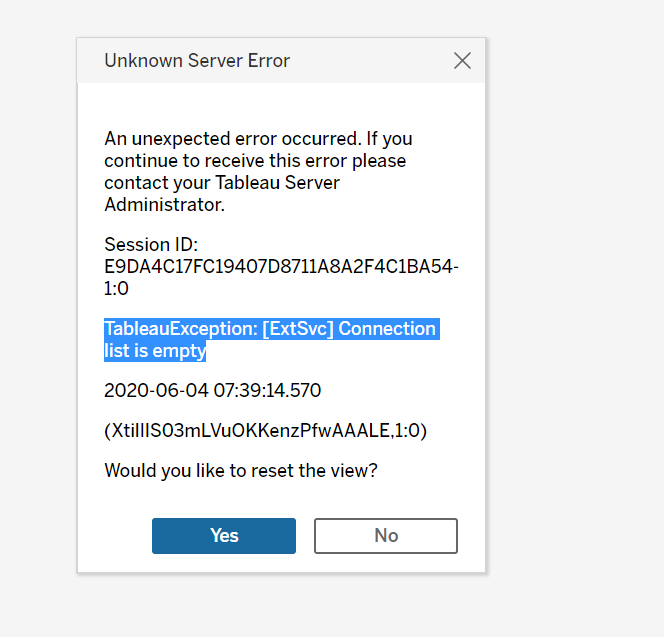Click the '1:0' line under session ID
The width and height of the screenshot is (664, 637).
[x=117, y=289]
